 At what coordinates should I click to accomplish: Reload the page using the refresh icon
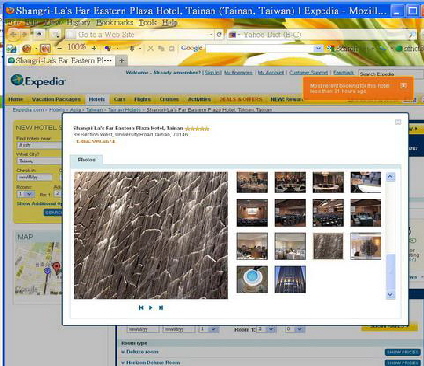pos(219,34)
